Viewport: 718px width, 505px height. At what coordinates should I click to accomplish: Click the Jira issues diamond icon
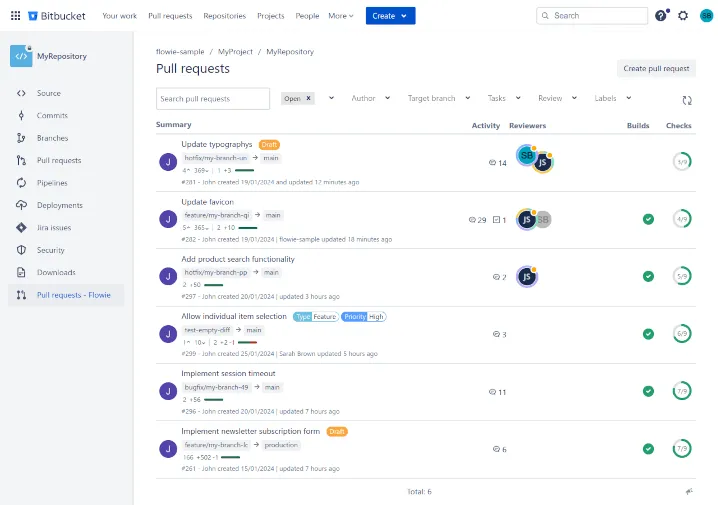coord(21,228)
